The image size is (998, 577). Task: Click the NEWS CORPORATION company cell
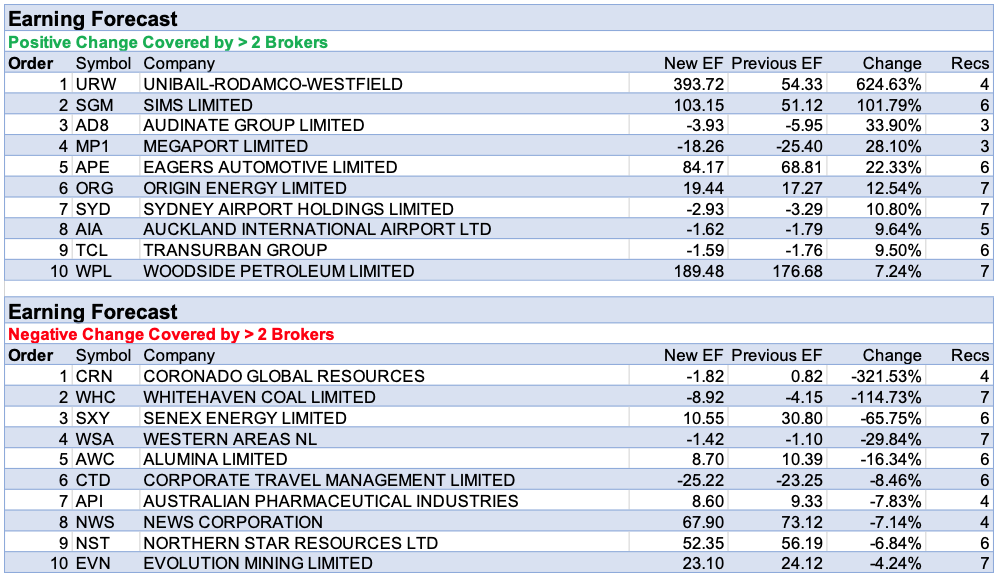[x=233, y=522]
